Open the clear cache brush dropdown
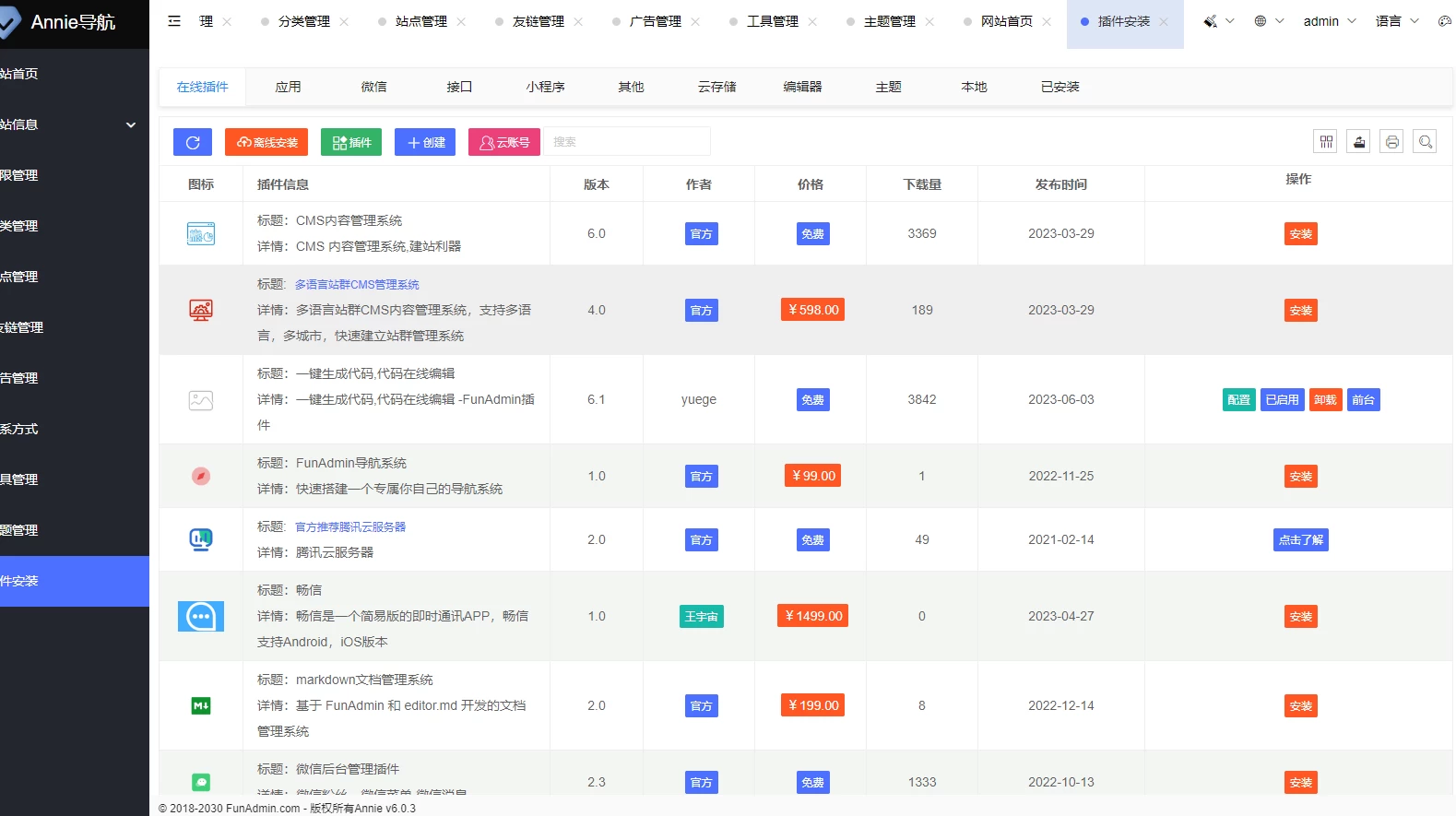Viewport: 1456px width, 816px height. click(1218, 21)
